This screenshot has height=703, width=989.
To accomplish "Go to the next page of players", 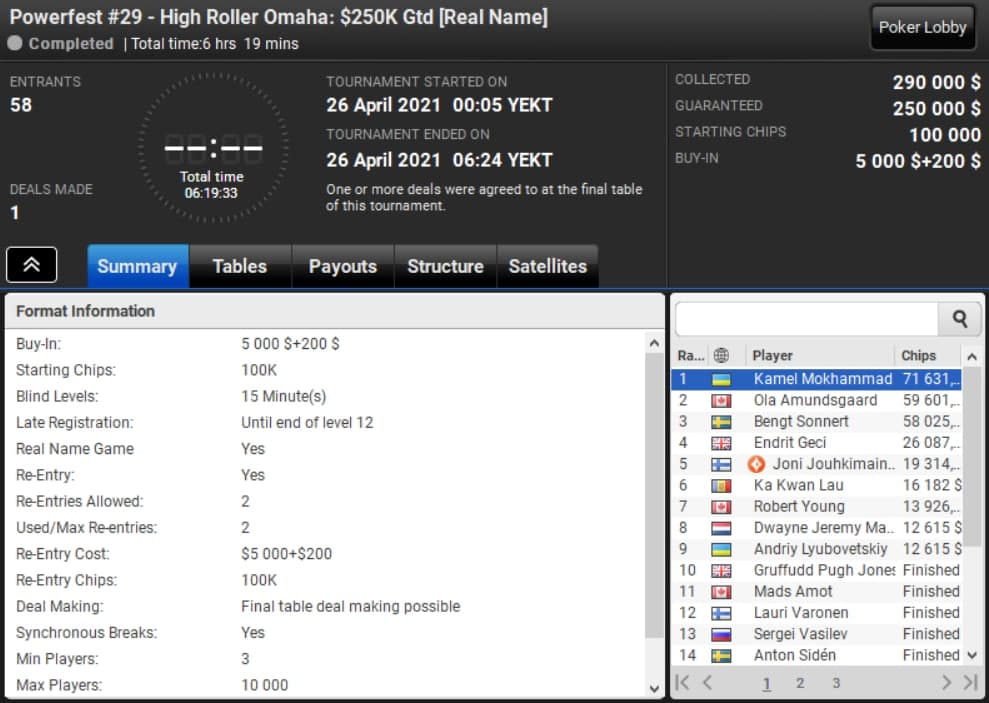I will click(x=946, y=683).
